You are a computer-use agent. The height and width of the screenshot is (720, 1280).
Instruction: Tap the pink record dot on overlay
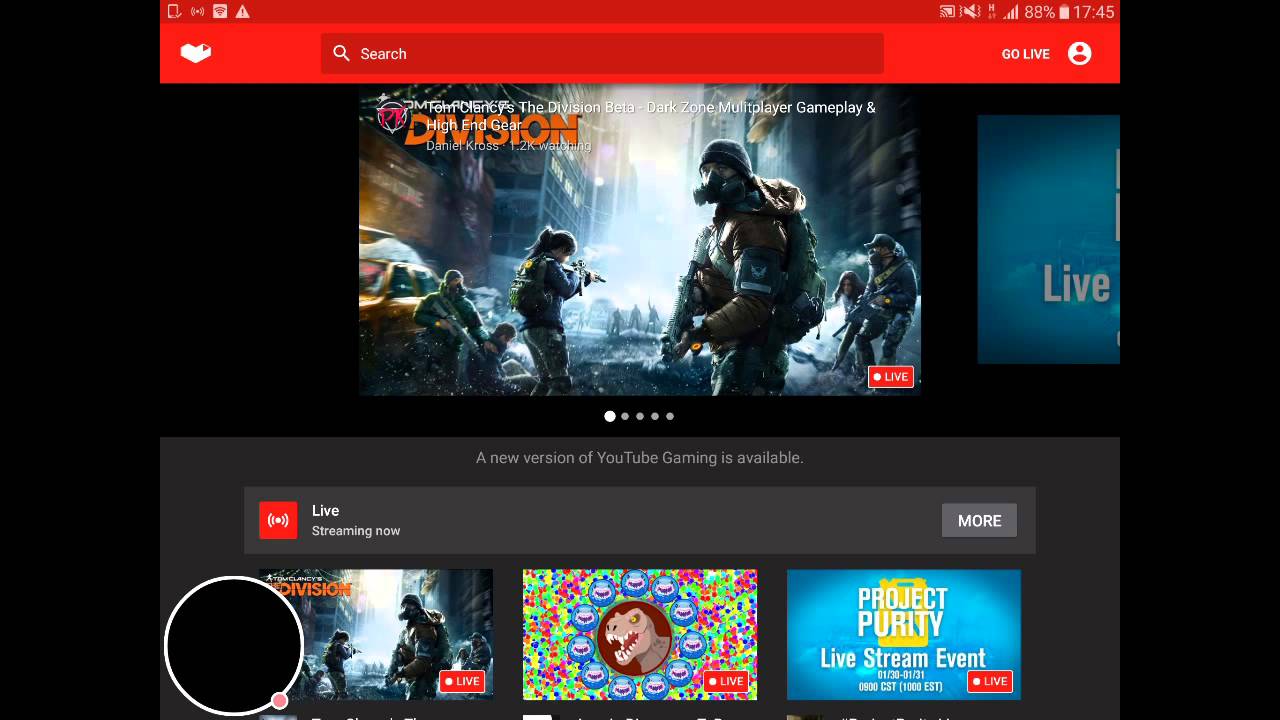pos(280,701)
